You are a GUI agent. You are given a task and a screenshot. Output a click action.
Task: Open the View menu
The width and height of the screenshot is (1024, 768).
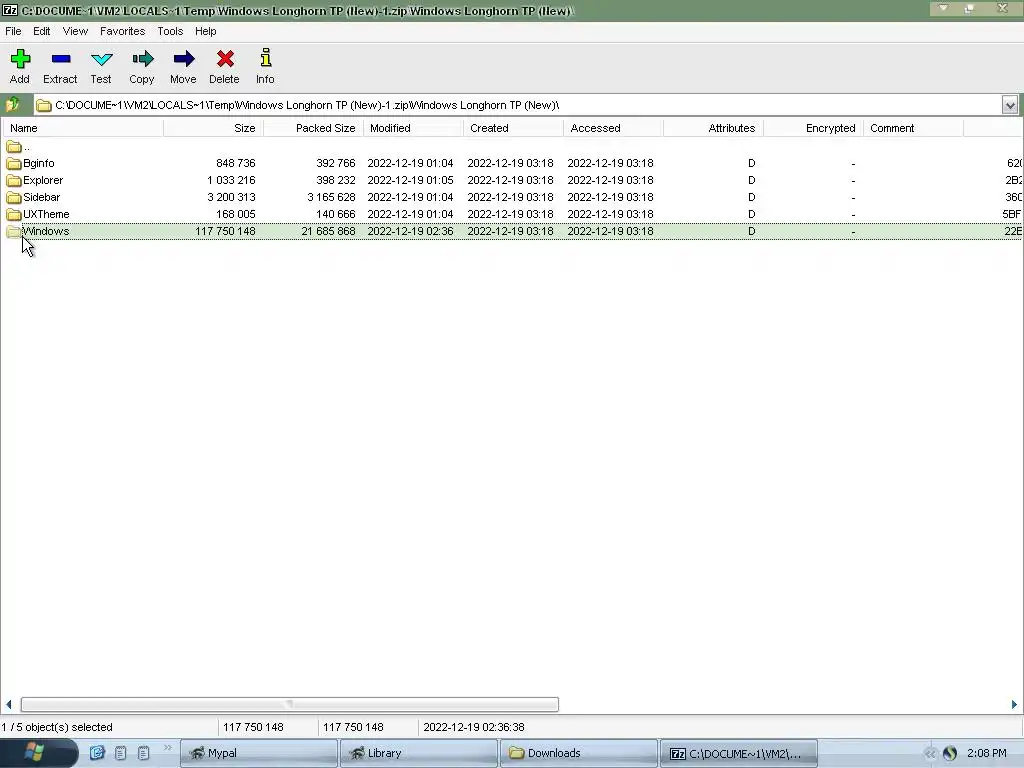coord(75,31)
